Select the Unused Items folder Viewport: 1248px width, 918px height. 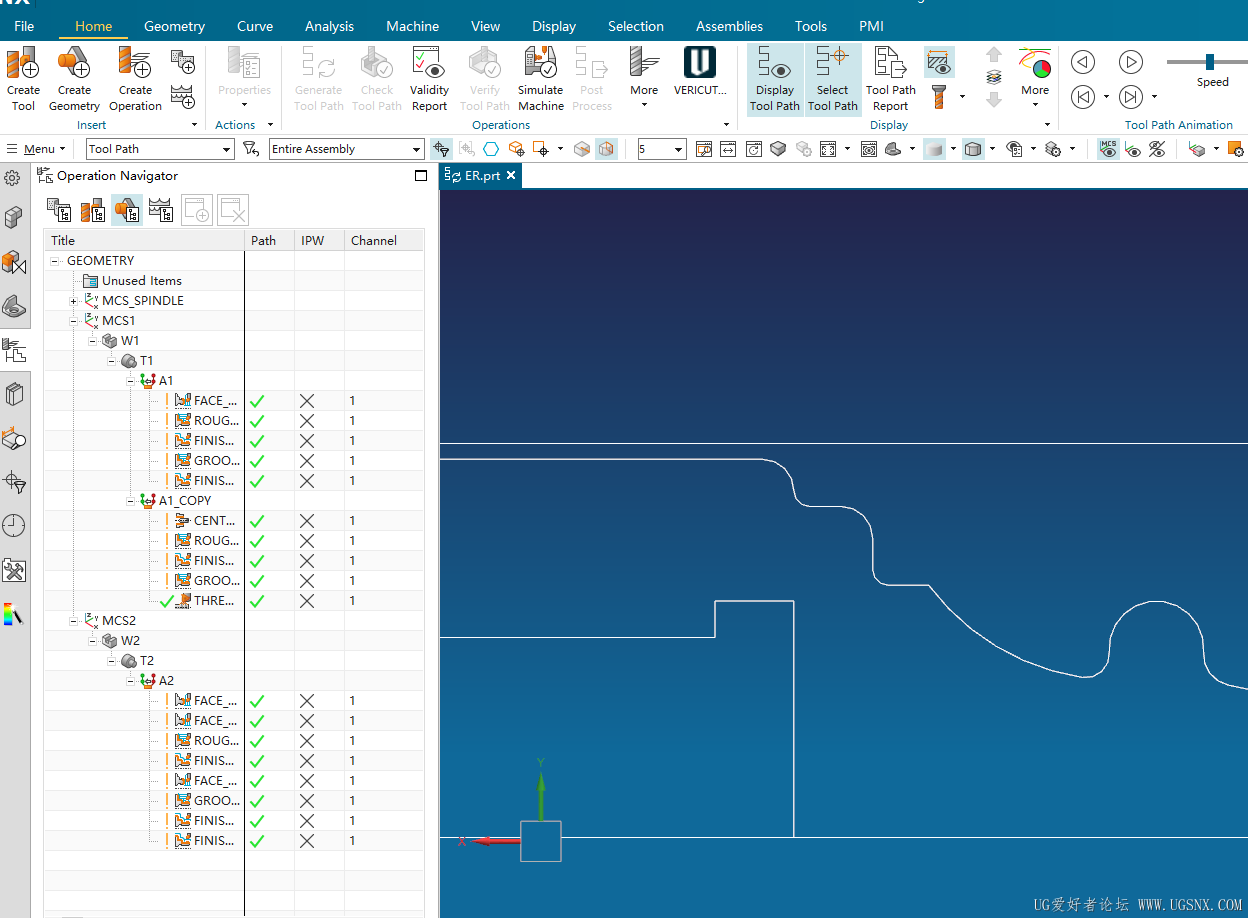(x=141, y=281)
